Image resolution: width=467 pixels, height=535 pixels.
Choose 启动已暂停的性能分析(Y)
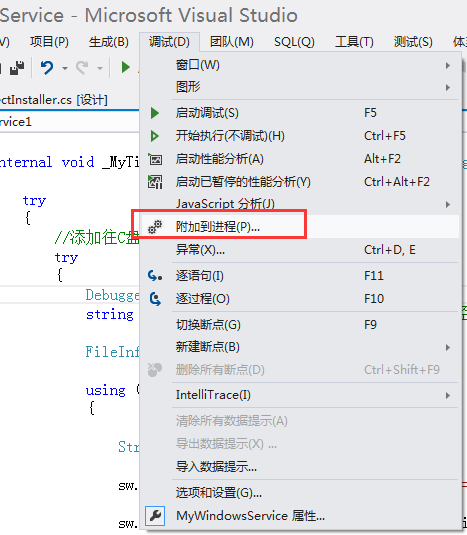(300, 182)
